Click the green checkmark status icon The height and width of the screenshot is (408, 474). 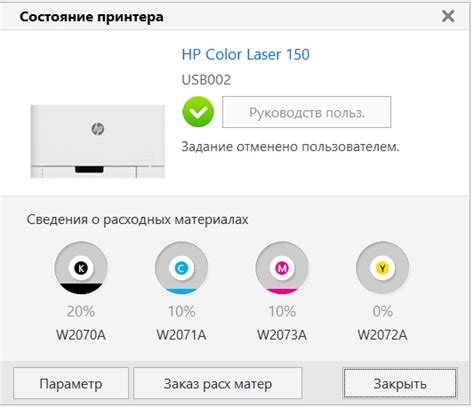[x=198, y=112]
